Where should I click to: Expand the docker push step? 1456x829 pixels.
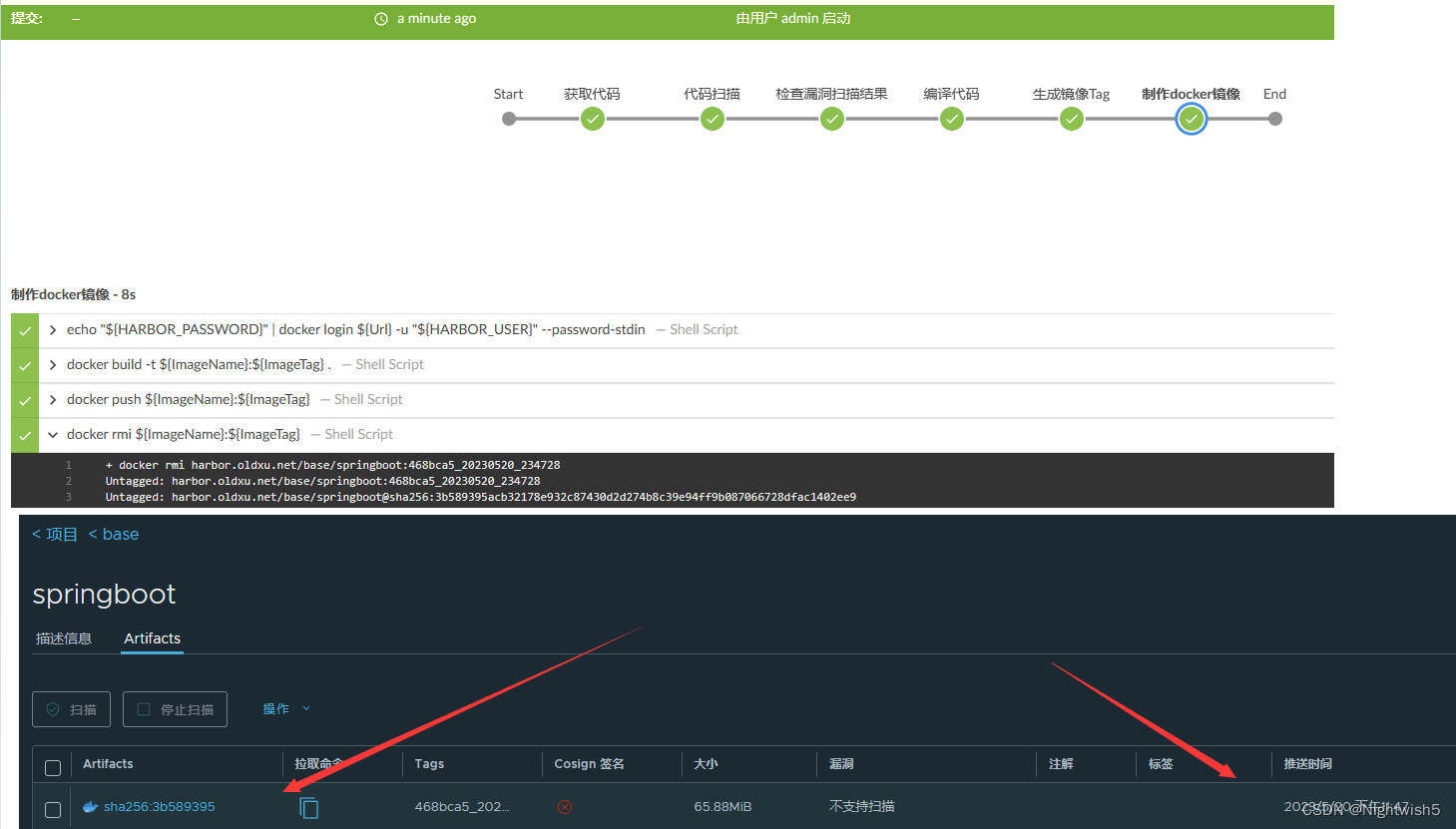[x=53, y=400]
